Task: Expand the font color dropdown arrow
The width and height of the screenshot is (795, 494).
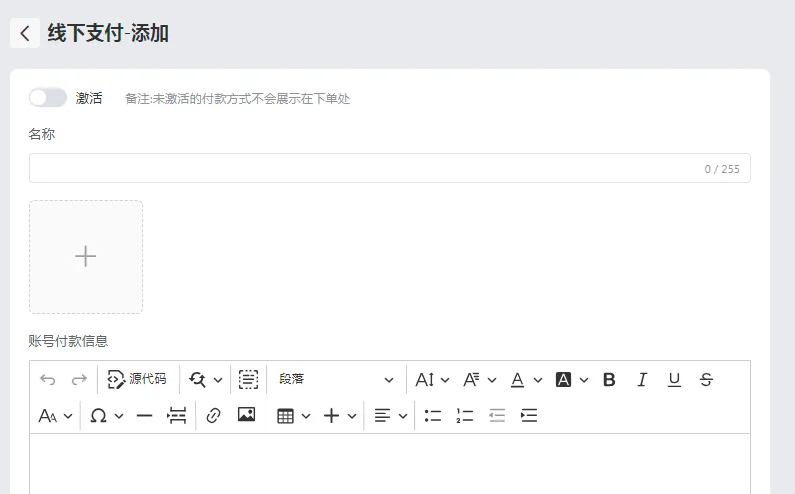Action: pos(538,379)
